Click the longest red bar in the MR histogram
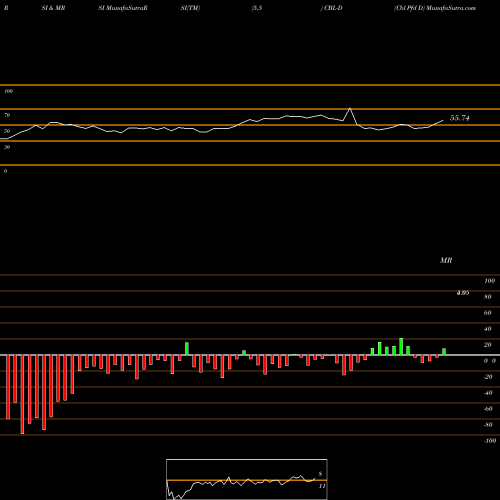 22,394
